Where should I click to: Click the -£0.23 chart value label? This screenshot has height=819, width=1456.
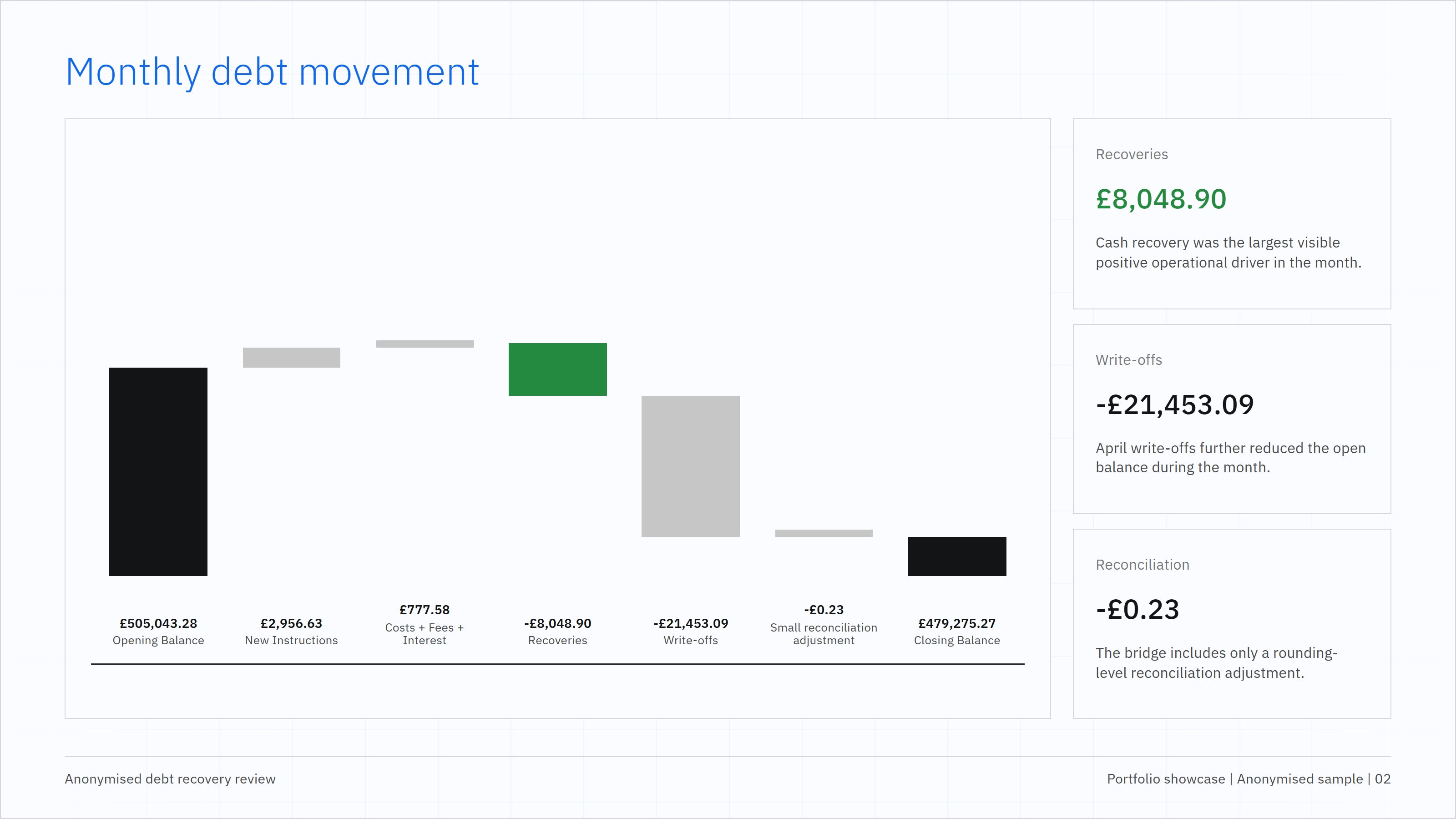(x=824, y=610)
